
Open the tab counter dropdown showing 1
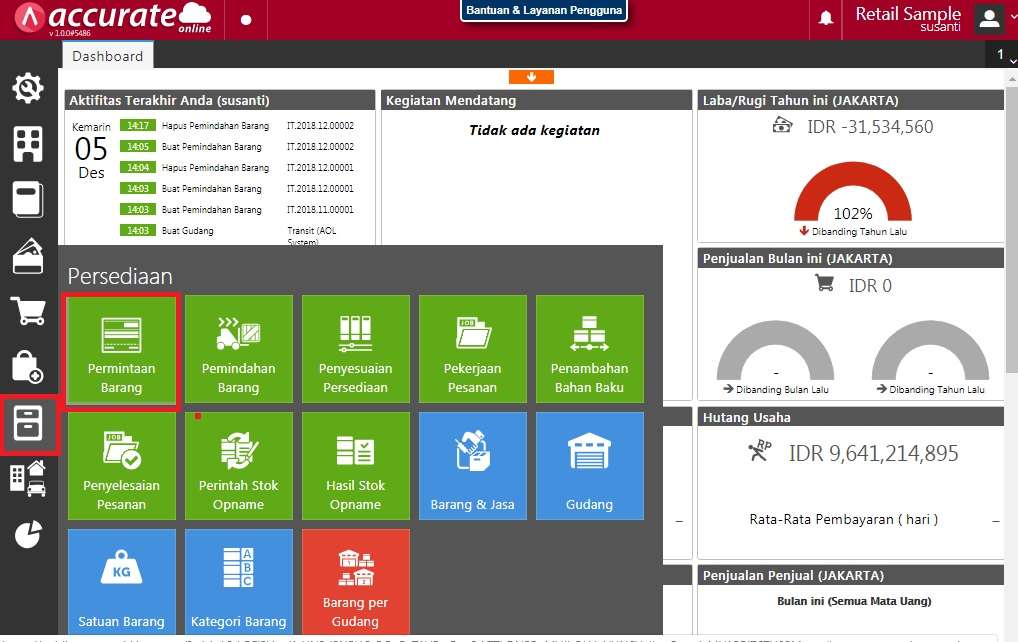coord(1002,55)
